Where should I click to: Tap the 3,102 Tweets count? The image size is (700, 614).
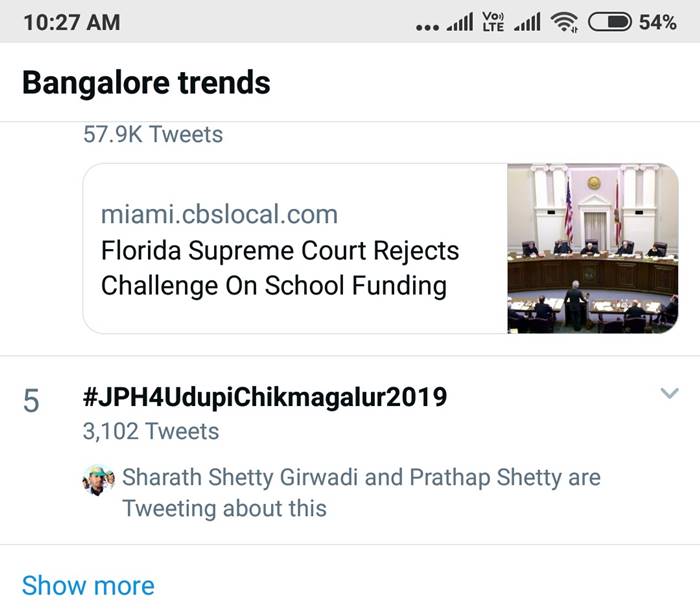[151, 431]
